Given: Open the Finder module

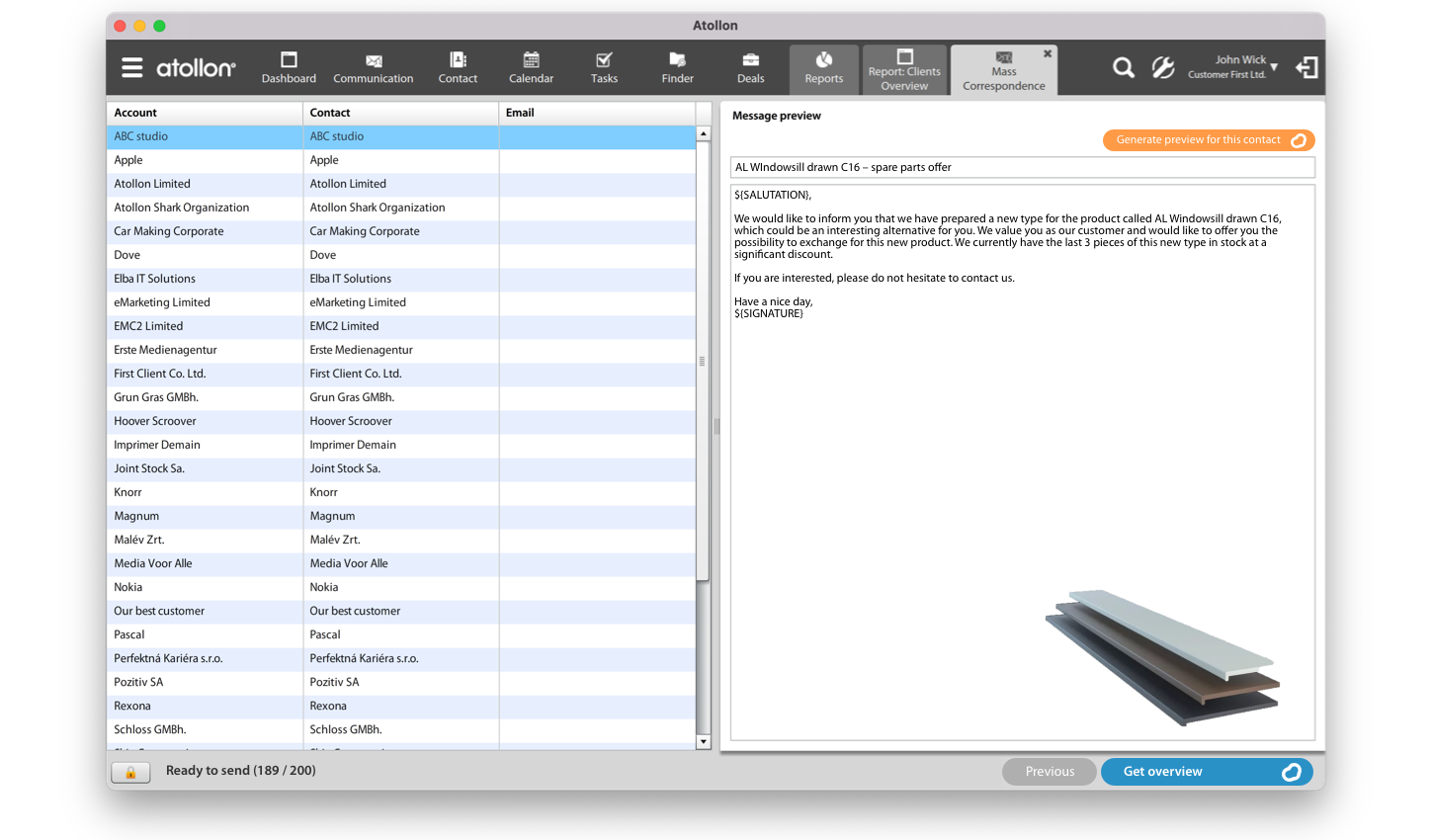Looking at the screenshot, I should tap(677, 68).
